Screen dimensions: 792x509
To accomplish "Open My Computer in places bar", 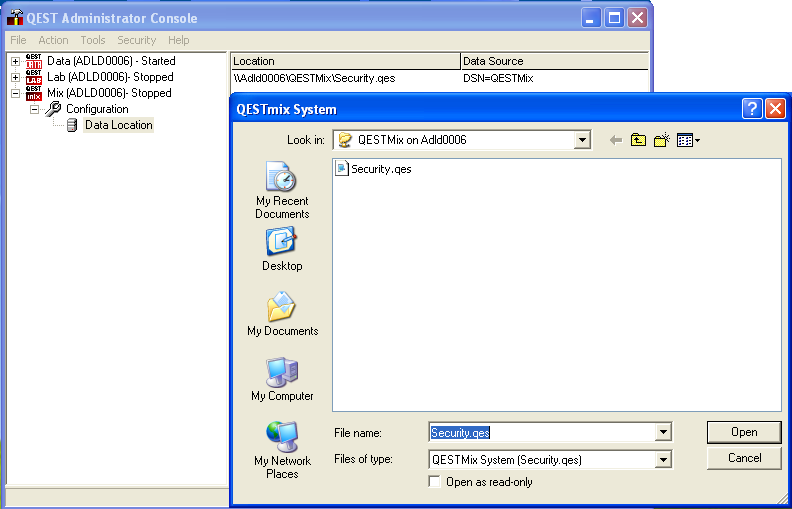I will pos(282,379).
